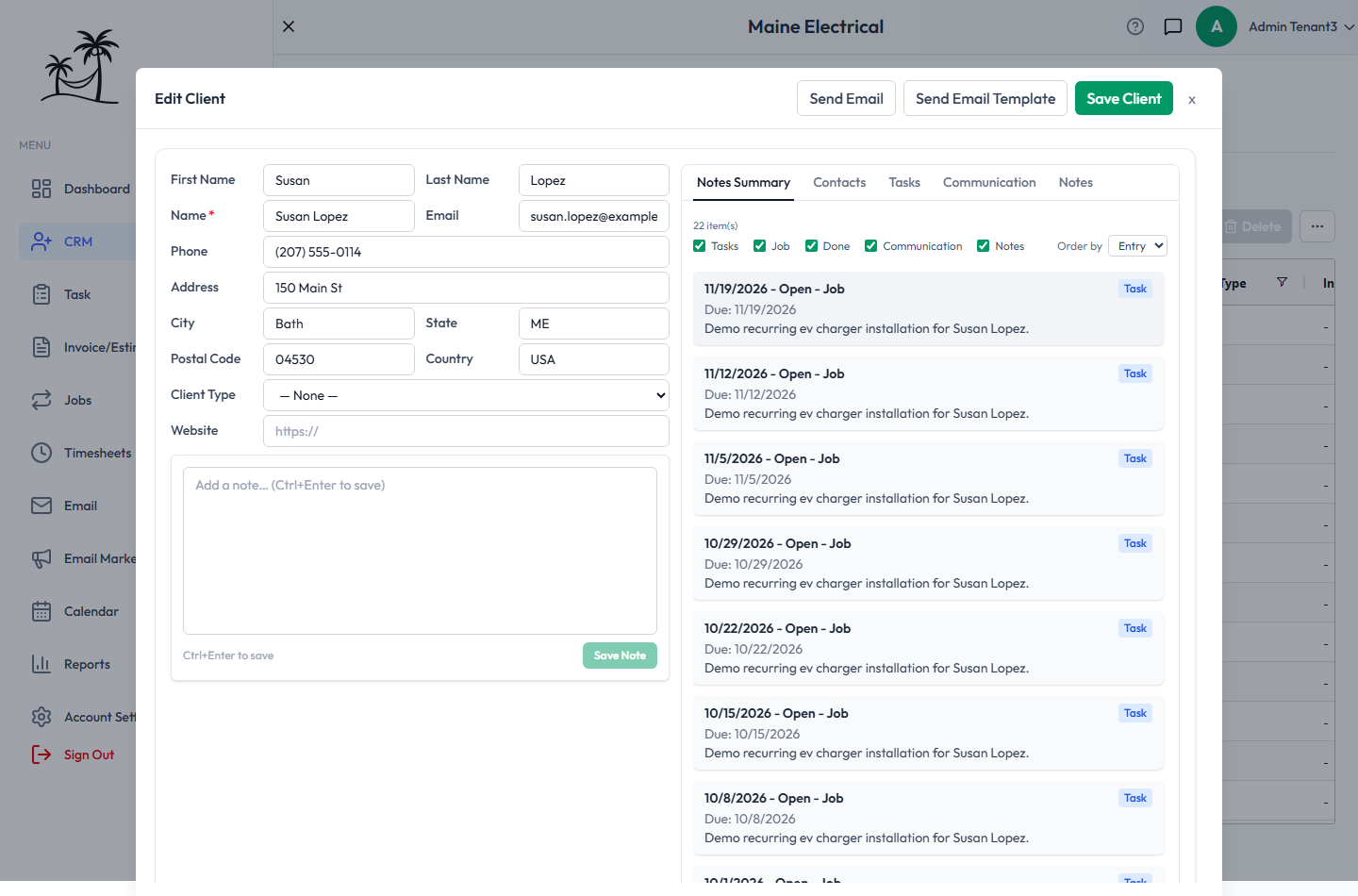The width and height of the screenshot is (1358, 896).
Task: Click the Sign Out icon
Action: click(41, 755)
